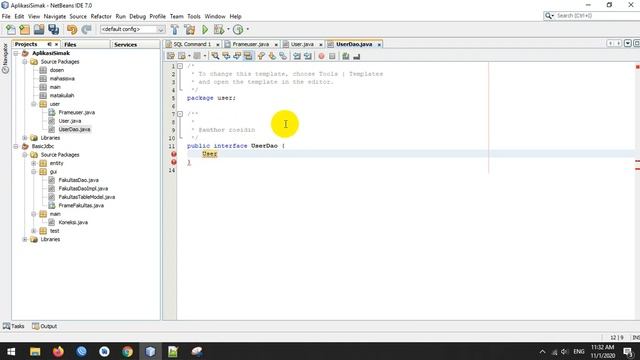Screen dimensions: 640x360
Task: Go to Previous Bookmark icon
Action: [261, 56]
